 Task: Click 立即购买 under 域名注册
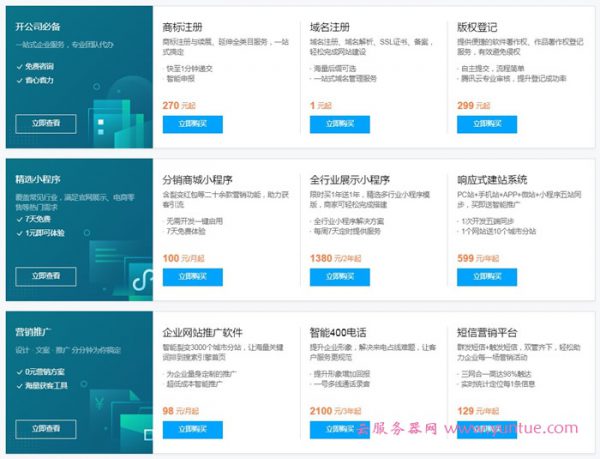(339, 124)
